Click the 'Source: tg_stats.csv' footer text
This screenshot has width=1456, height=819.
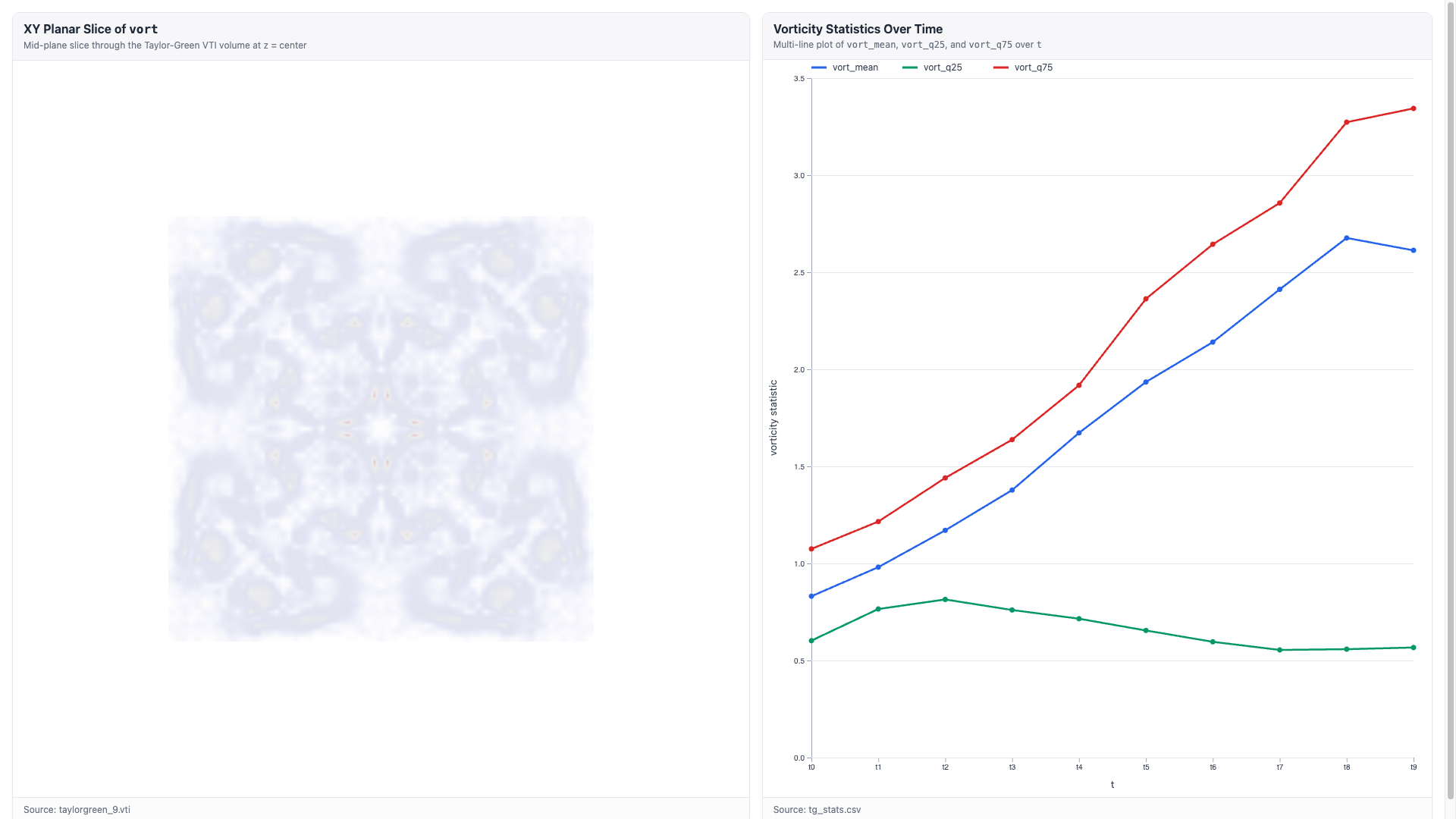coord(817,809)
